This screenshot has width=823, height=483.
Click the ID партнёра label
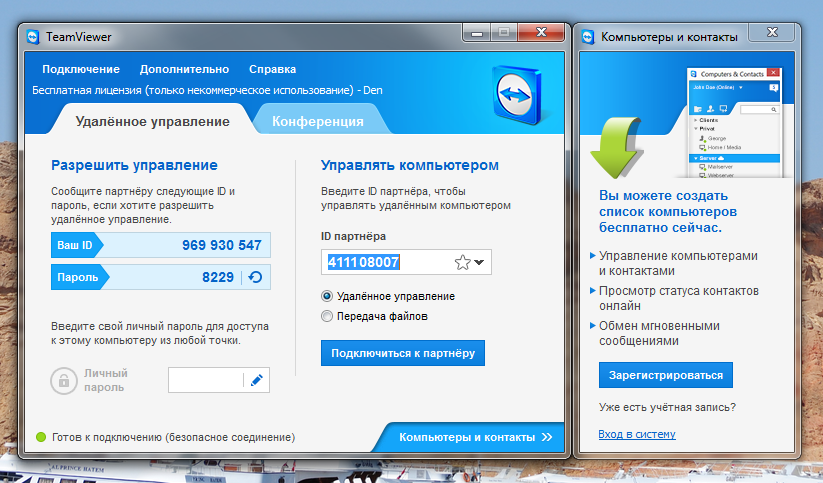353,236
